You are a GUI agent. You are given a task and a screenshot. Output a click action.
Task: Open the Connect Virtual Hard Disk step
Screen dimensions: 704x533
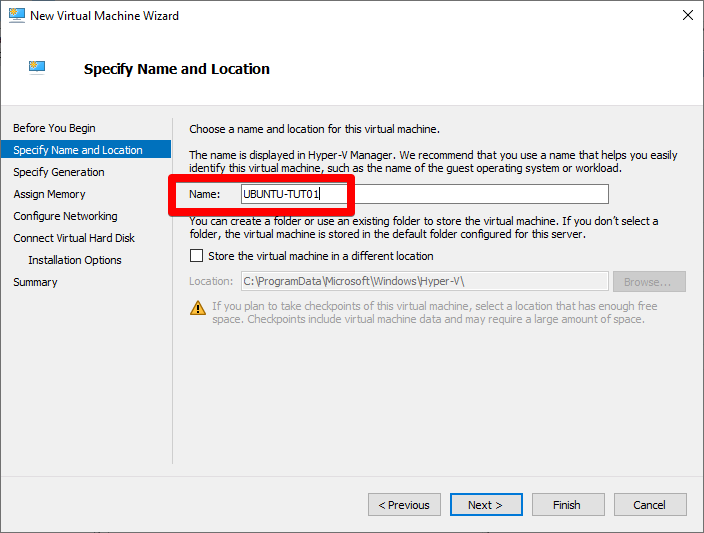(74, 238)
